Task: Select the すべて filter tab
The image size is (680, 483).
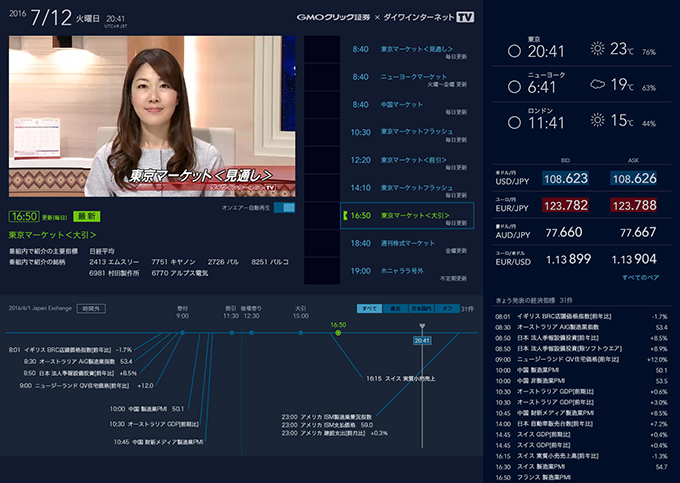Action: [368, 309]
